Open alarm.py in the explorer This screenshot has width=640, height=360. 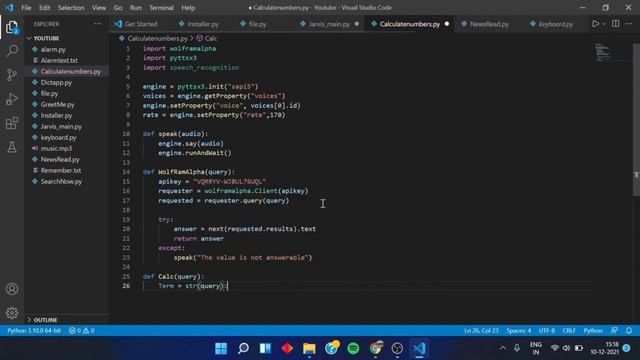(53, 49)
